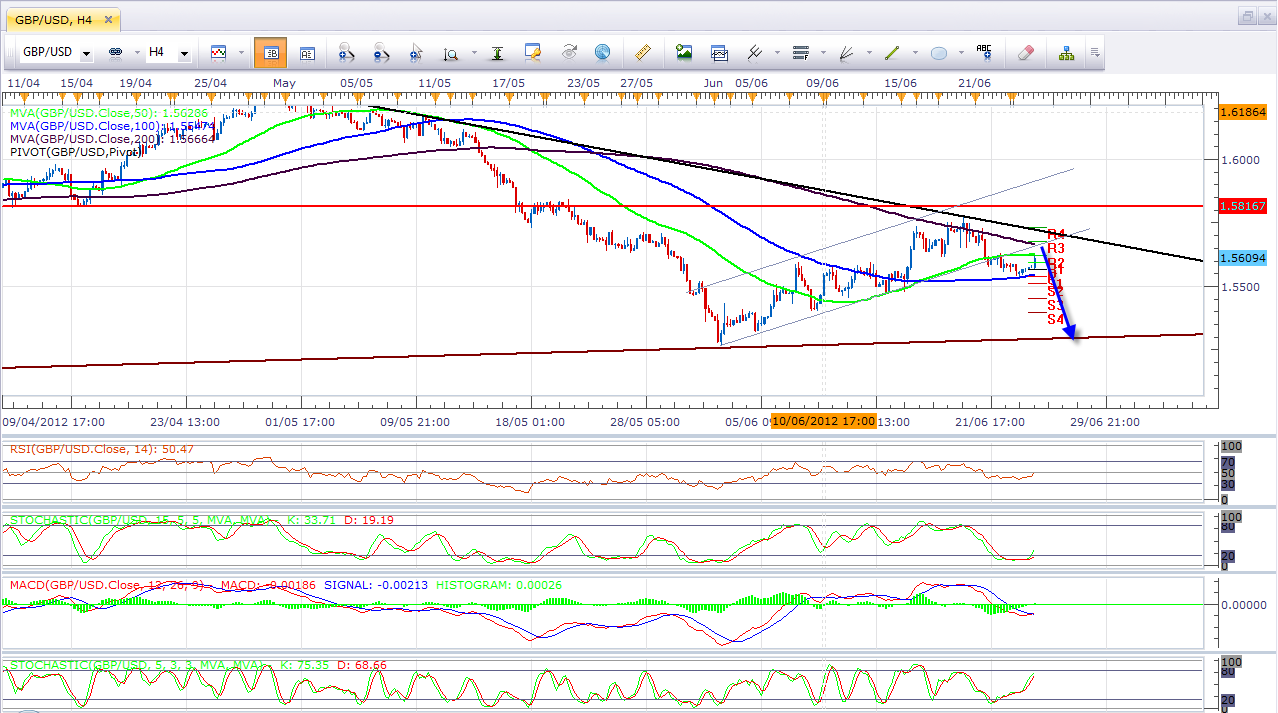The image size is (1278, 713).
Task: Click the S4 pivot level label
Action: [x=1055, y=319]
